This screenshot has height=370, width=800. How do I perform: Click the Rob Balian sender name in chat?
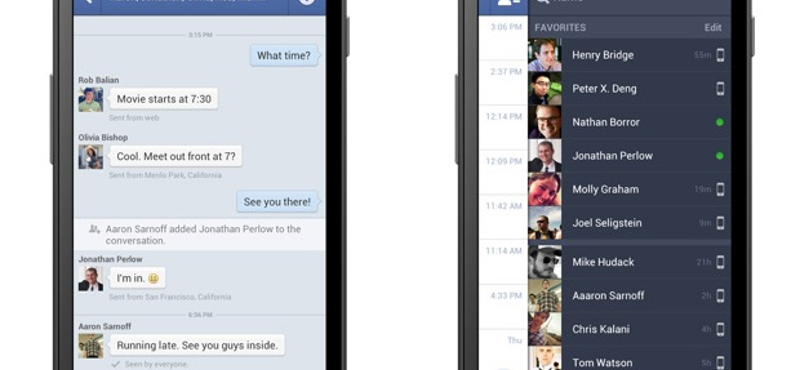coord(98,80)
